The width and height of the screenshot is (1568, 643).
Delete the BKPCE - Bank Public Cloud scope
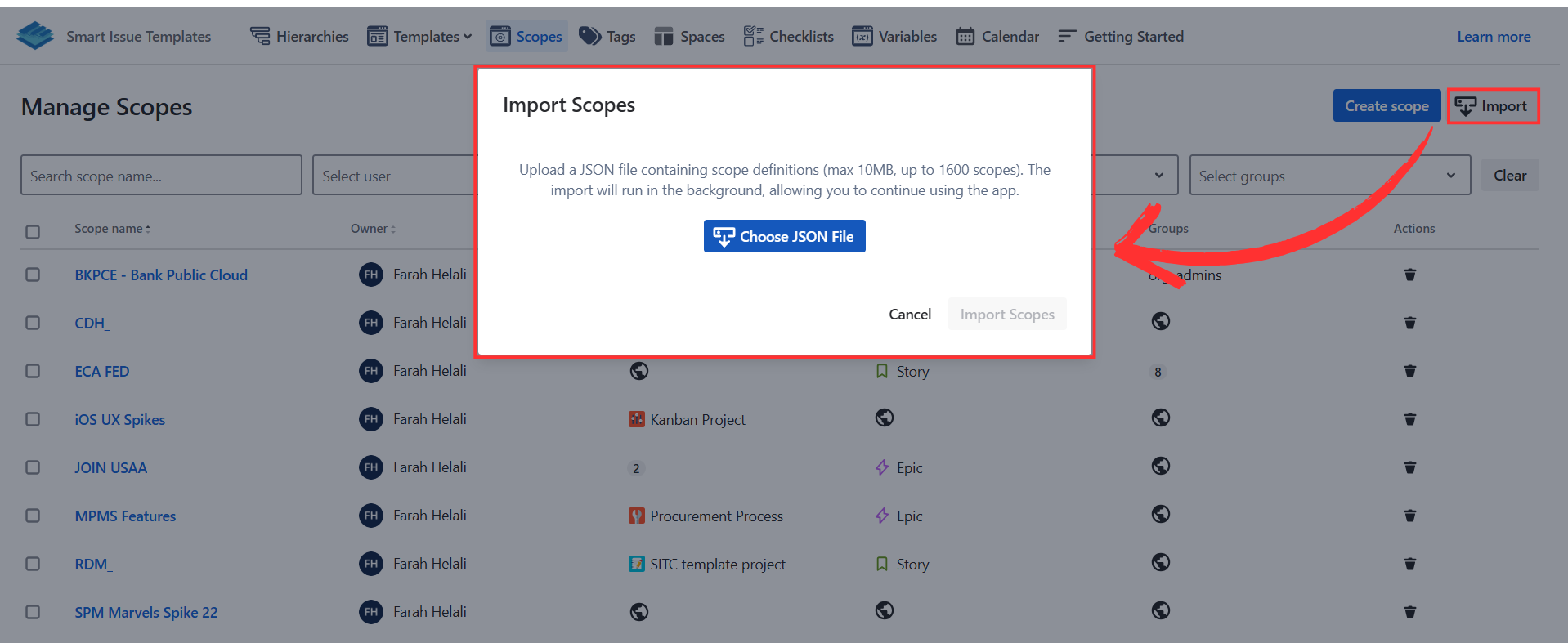pyautogui.click(x=1409, y=275)
